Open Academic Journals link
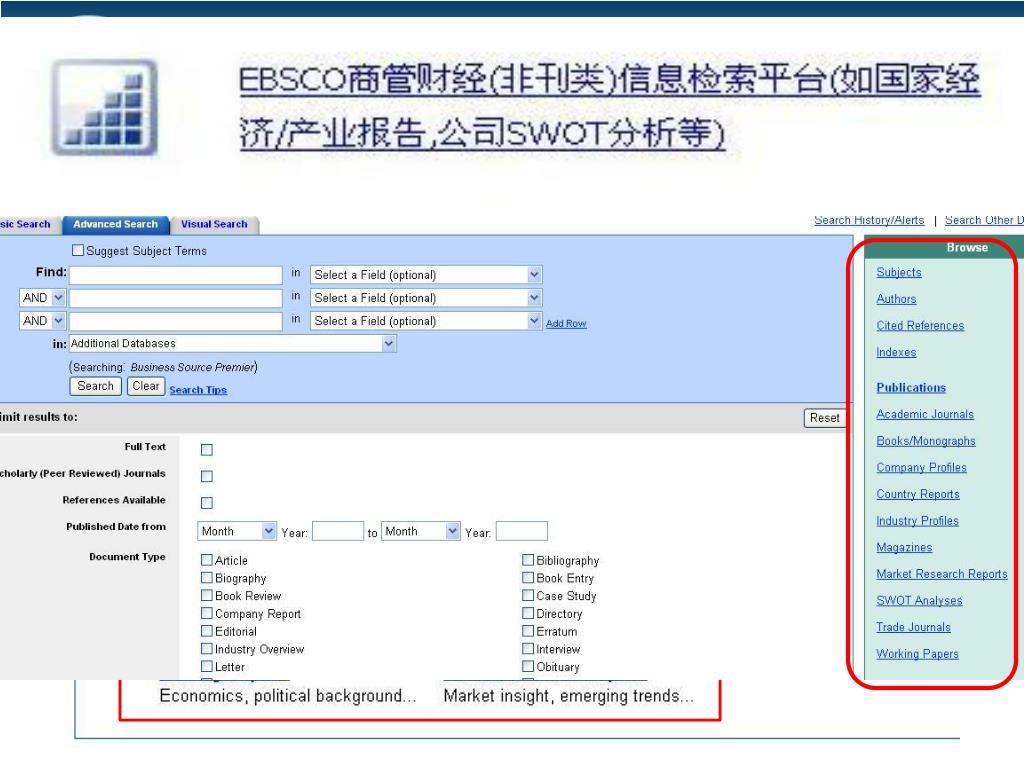This screenshot has height=768, width=1024. coord(925,415)
